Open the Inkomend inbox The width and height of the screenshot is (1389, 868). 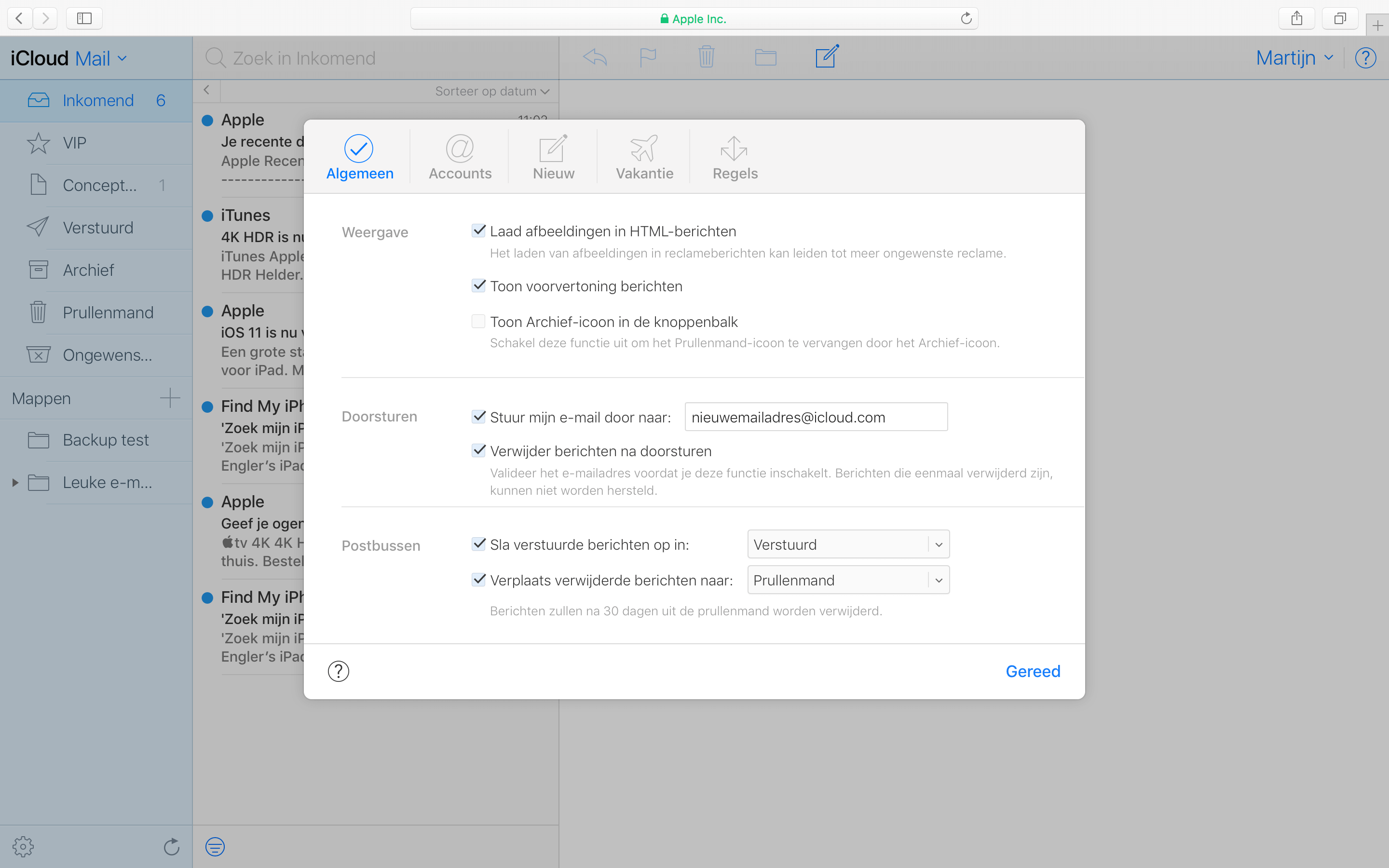[96, 100]
